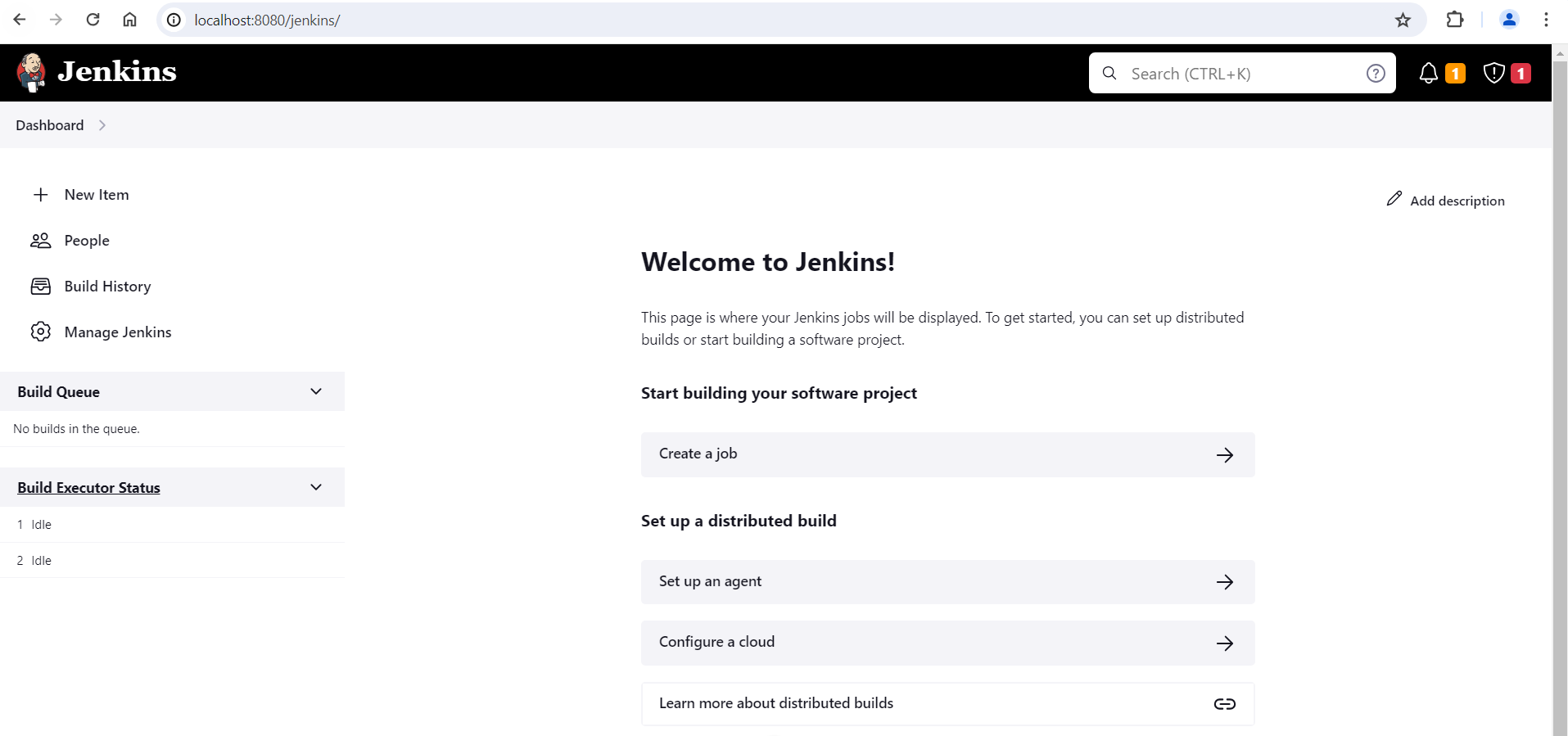1568x736 pixels.
Task: Select executor 1 Idle row
Action: point(172,525)
